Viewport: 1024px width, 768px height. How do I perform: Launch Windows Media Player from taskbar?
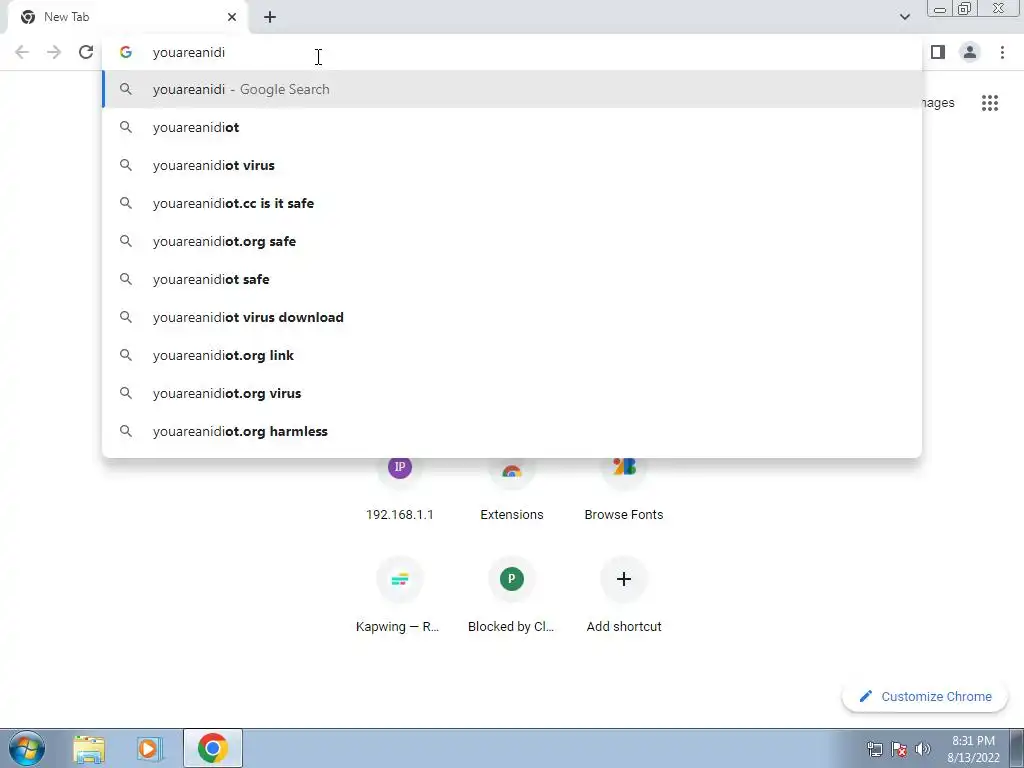click(x=150, y=748)
